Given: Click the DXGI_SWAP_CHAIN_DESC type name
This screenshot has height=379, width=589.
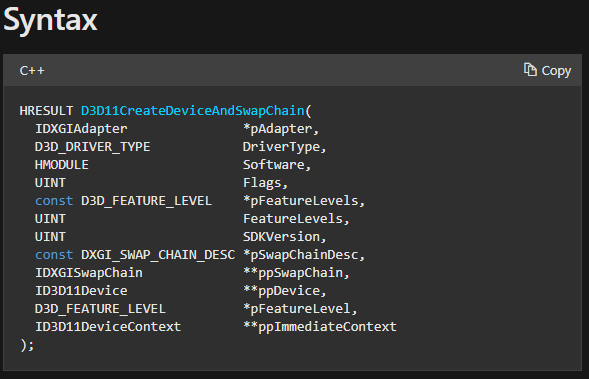Looking at the screenshot, I should point(158,255).
